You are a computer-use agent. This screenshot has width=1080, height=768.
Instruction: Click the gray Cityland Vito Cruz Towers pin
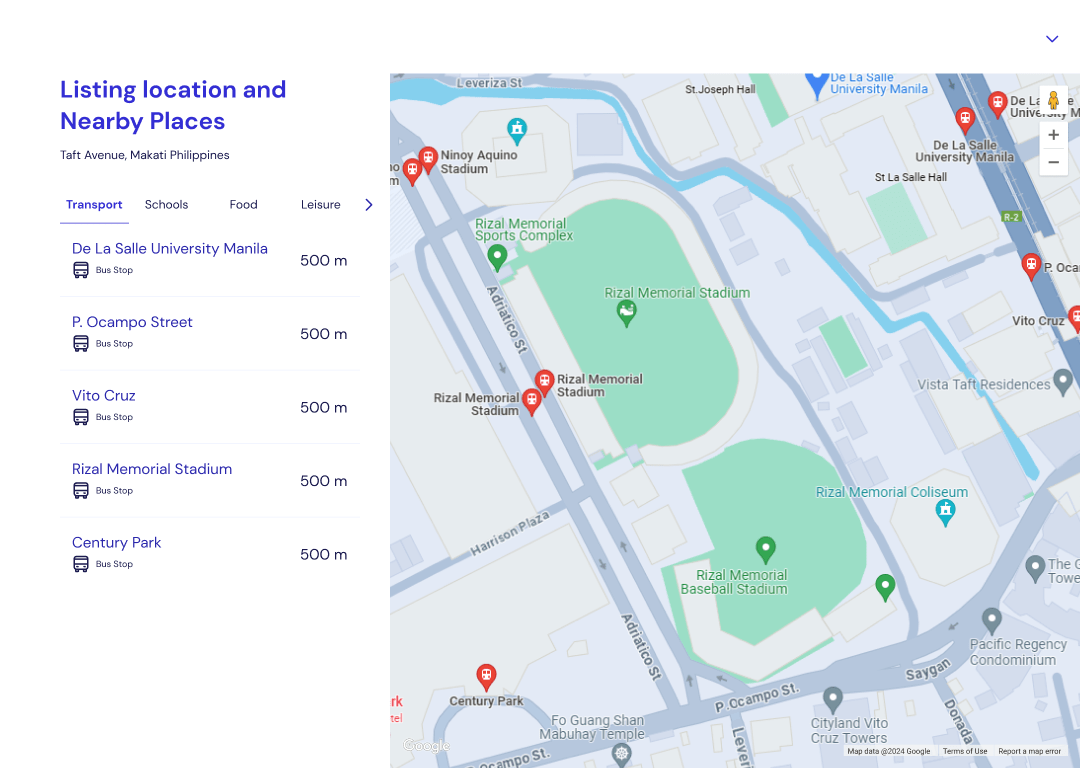tap(833, 700)
